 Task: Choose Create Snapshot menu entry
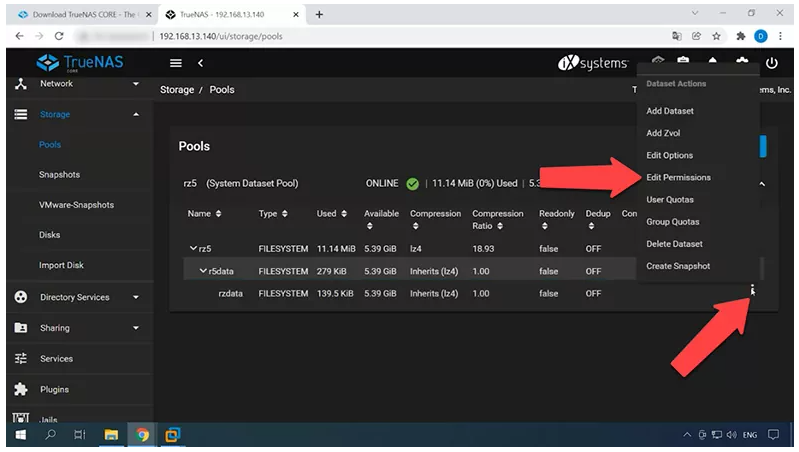(x=678, y=266)
